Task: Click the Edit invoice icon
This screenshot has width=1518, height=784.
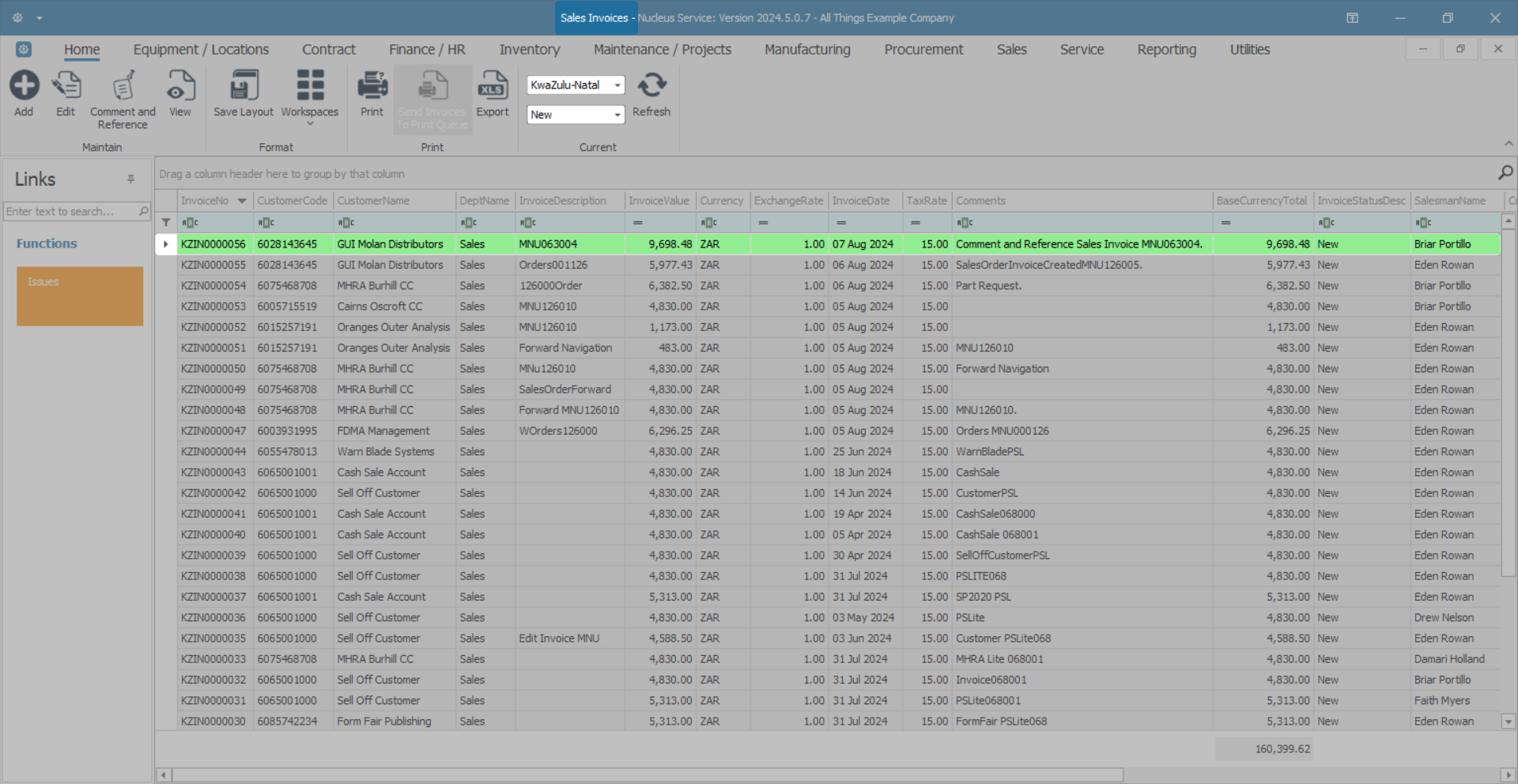Action: pos(66,85)
